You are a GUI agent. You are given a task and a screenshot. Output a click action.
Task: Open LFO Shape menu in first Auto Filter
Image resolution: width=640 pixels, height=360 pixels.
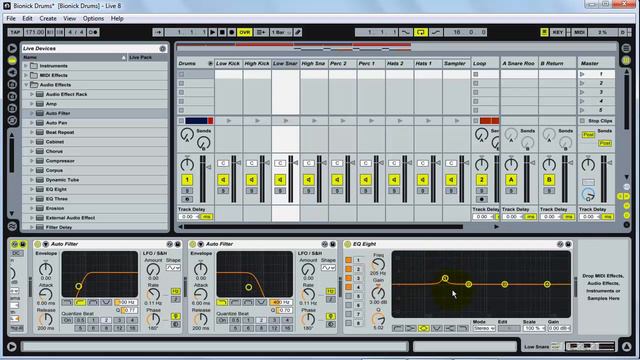(x=173, y=268)
